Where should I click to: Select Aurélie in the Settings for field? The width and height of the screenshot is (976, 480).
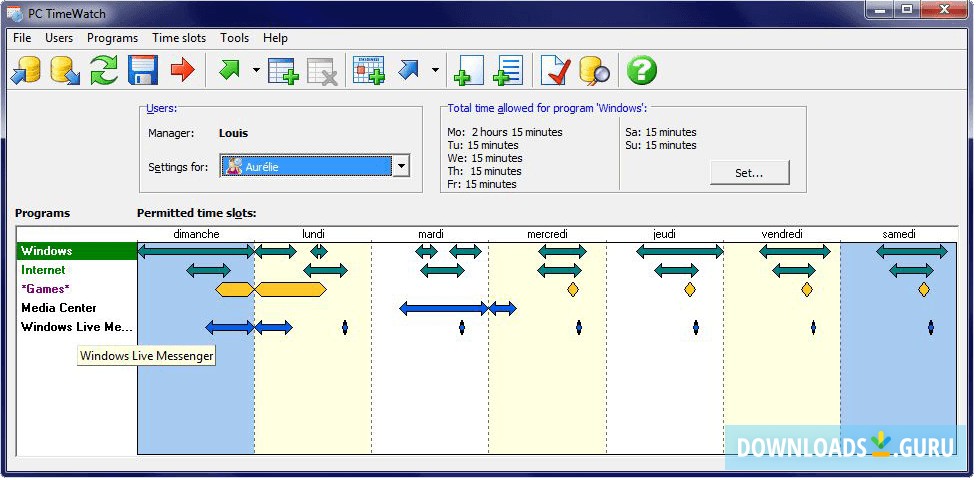[x=306, y=166]
